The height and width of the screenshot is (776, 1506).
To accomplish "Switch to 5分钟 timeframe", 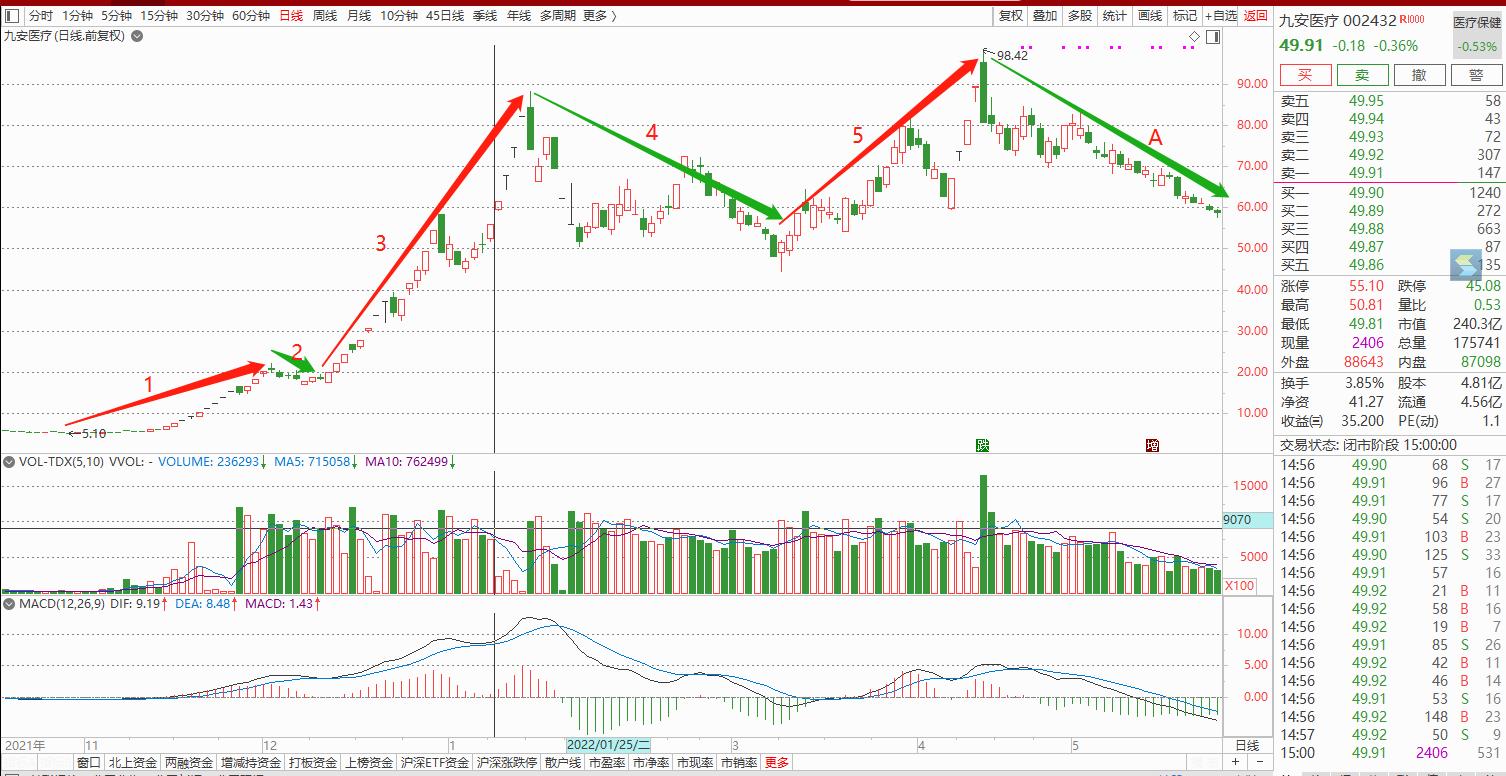I will tap(116, 15).
